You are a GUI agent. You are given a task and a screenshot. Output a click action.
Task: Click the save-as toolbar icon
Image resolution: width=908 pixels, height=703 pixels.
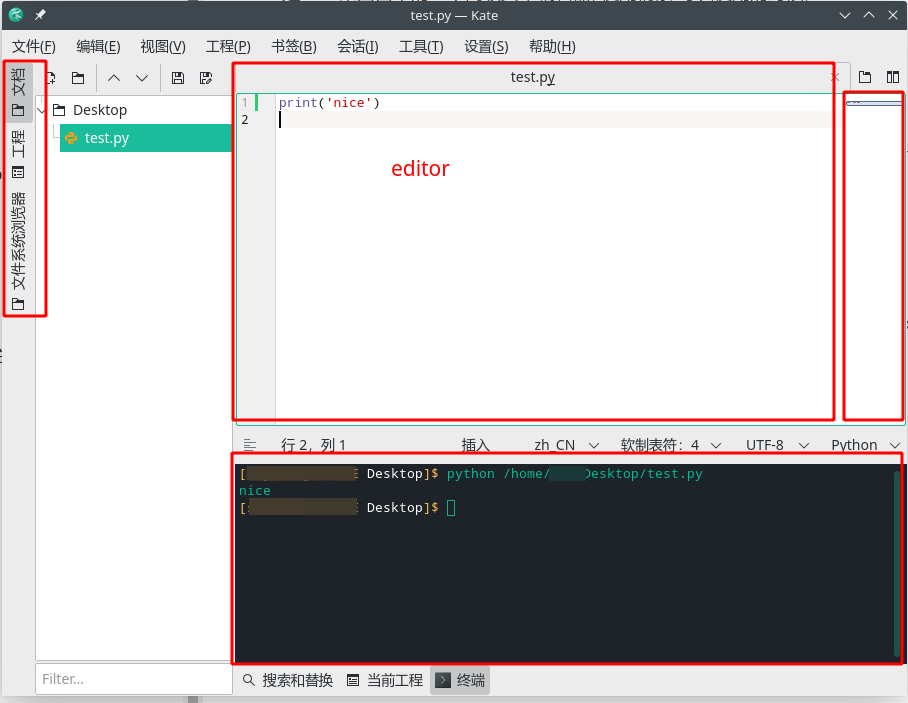pos(206,77)
